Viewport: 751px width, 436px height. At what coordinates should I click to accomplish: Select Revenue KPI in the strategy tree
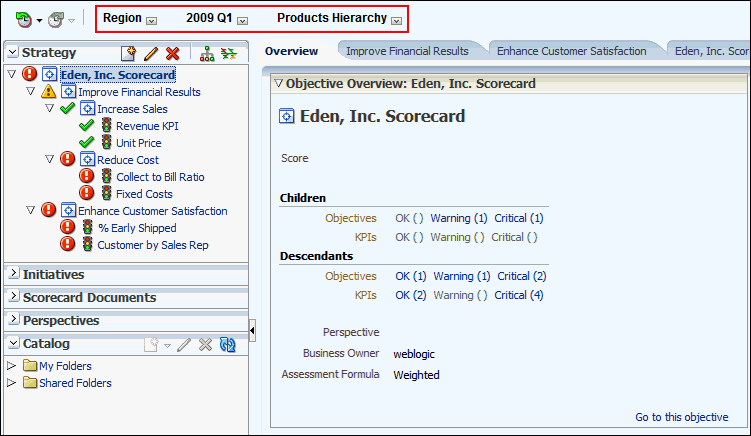tap(147, 126)
